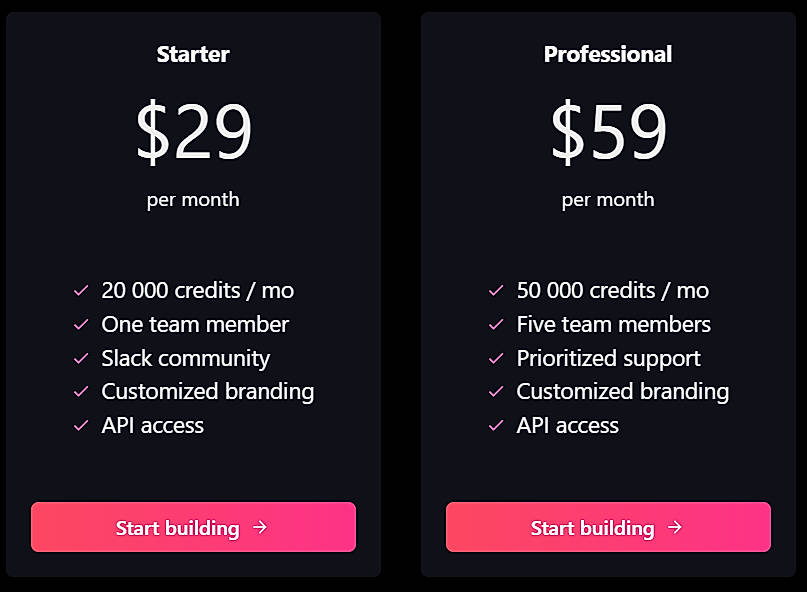The width and height of the screenshot is (807, 592).
Task: Click the $29 price text
Action: click(x=192, y=130)
